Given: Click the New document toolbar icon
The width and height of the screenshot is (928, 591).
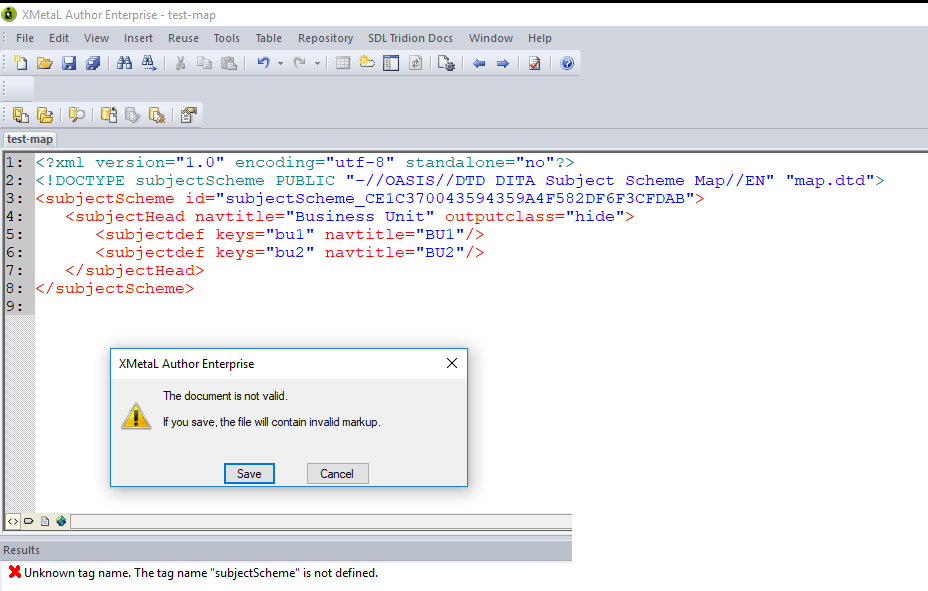Looking at the screenshot, I should [20, 63].
